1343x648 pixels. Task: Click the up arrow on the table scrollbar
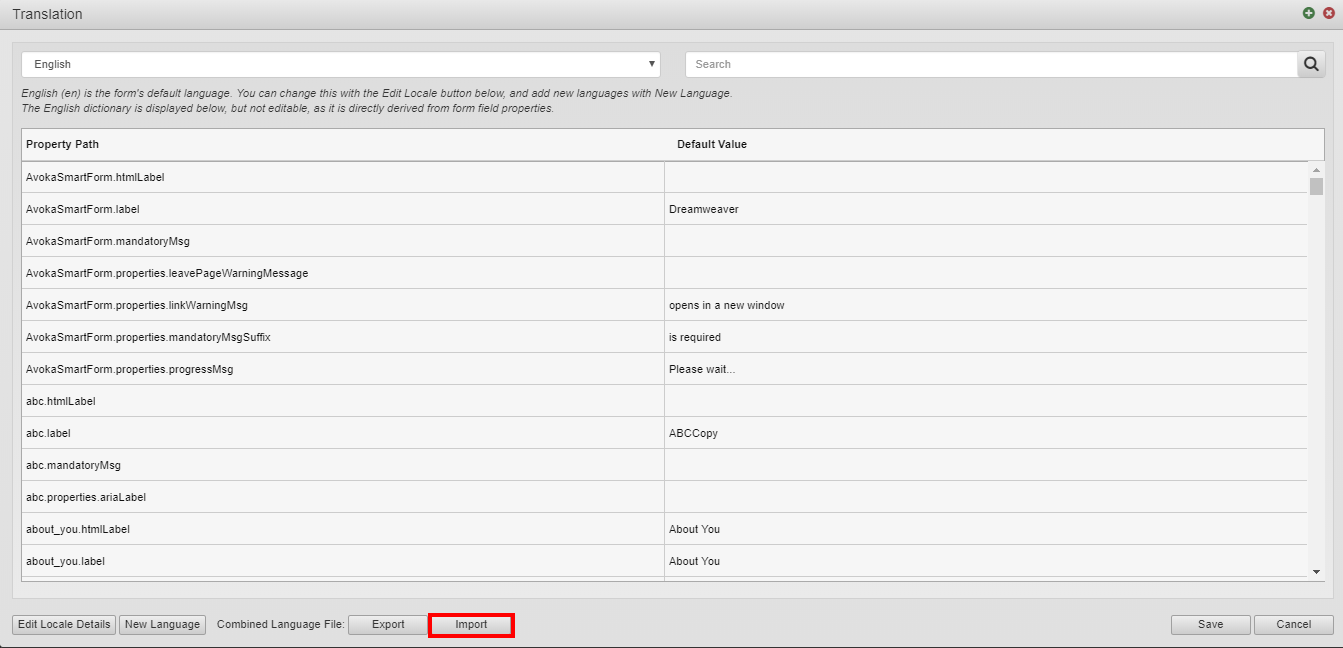(x=1317, y=169)
